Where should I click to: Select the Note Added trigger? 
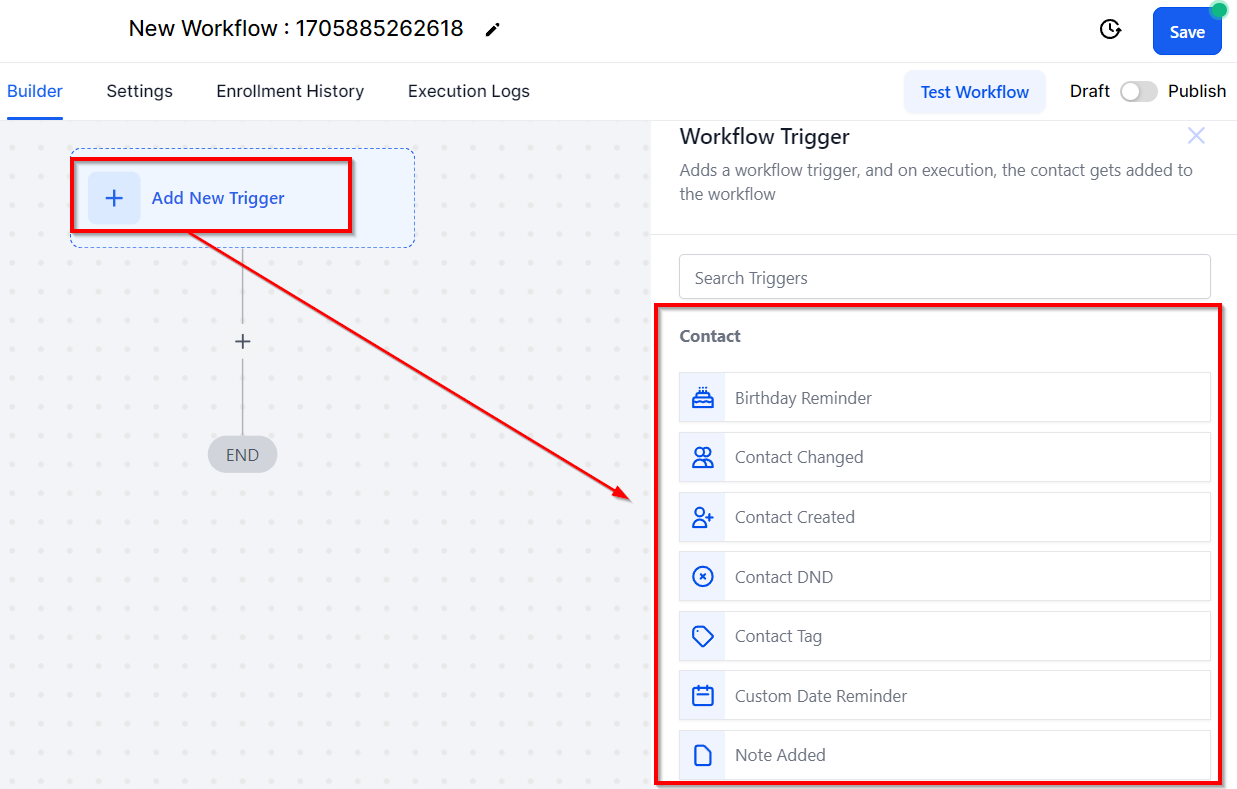(x=945, y=755)
